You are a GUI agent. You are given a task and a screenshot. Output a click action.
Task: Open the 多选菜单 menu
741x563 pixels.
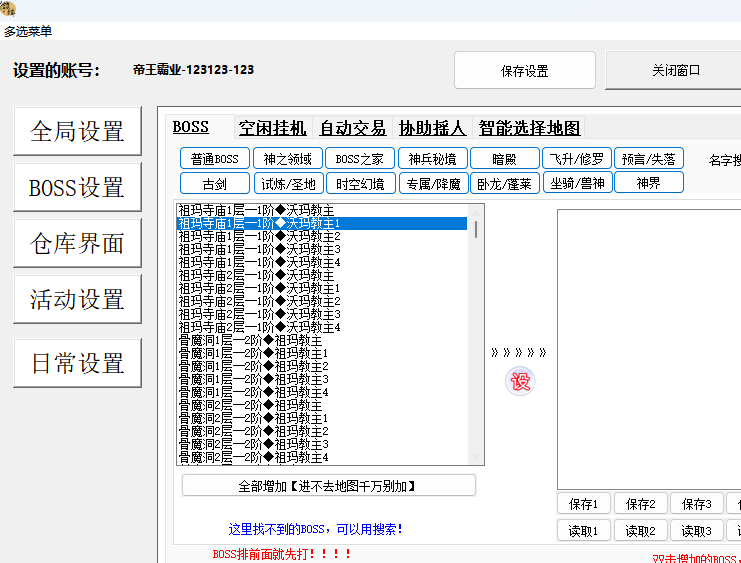28,31
